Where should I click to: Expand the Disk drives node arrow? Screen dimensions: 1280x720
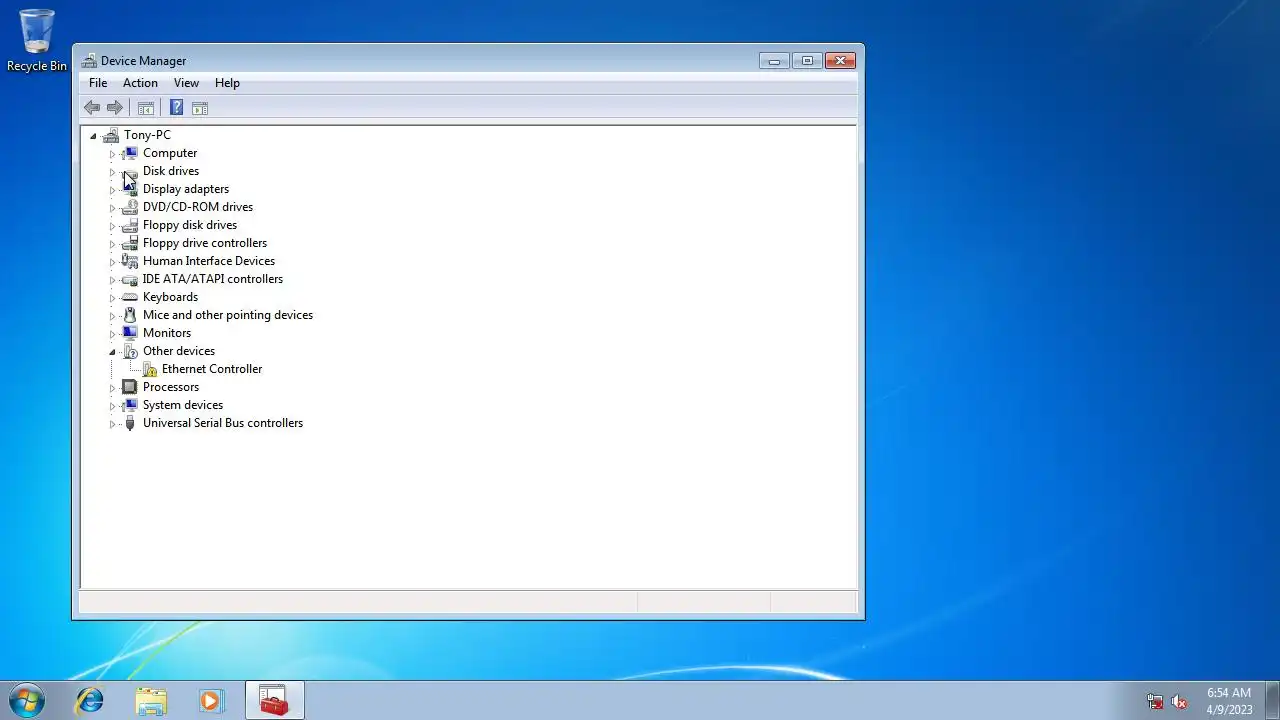coord(112,172)
